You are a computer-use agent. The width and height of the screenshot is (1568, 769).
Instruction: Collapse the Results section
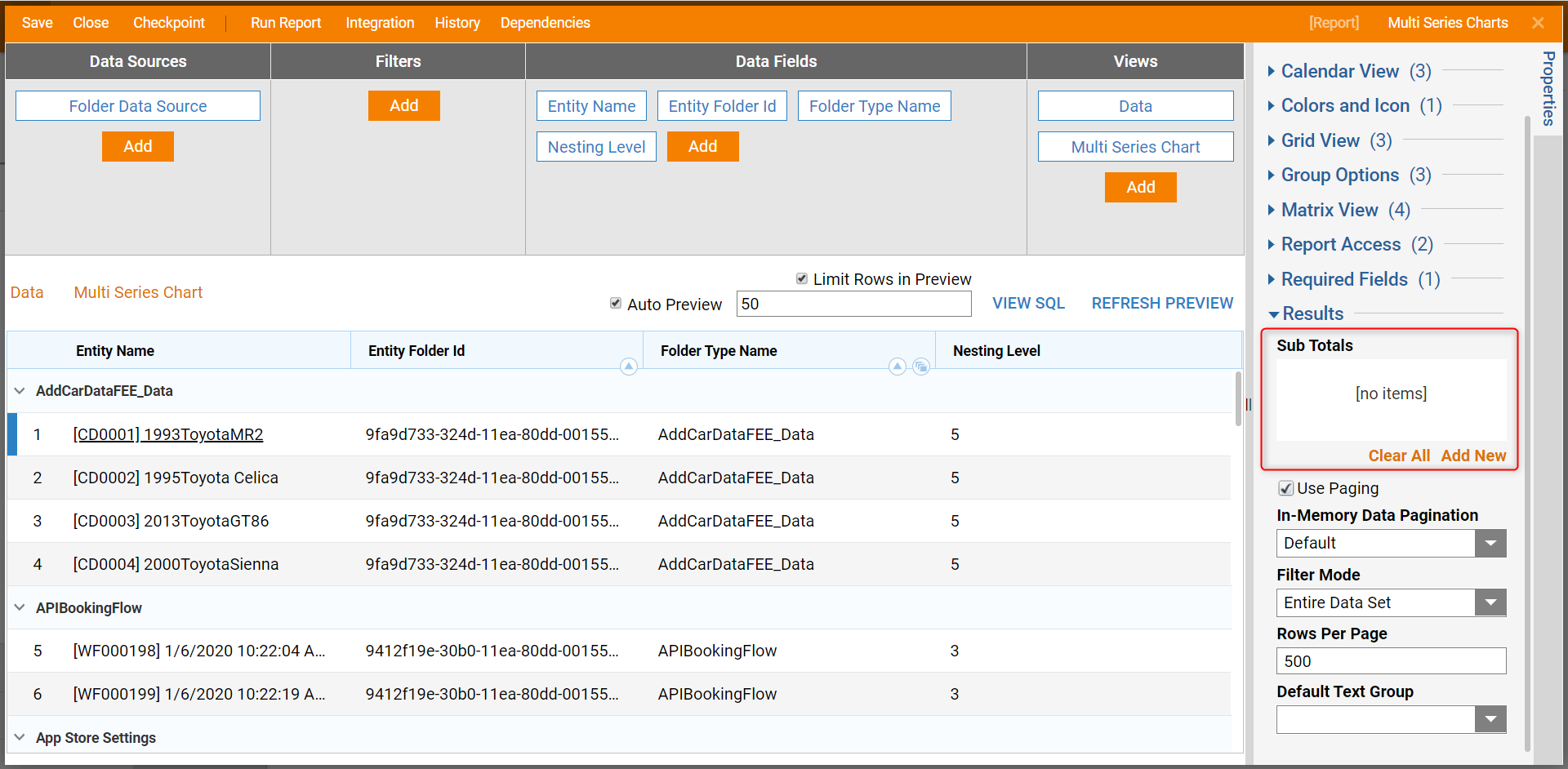pos(1305,313)
